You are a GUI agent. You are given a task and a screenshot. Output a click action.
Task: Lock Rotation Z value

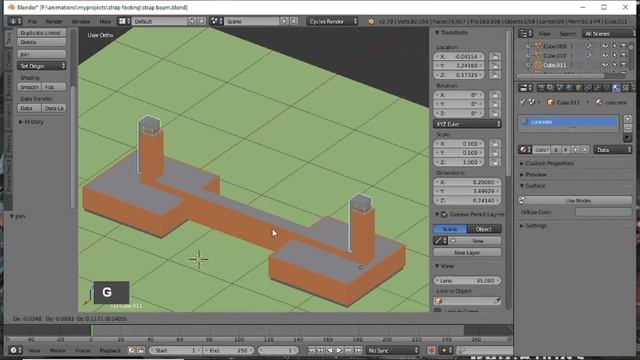495,113
